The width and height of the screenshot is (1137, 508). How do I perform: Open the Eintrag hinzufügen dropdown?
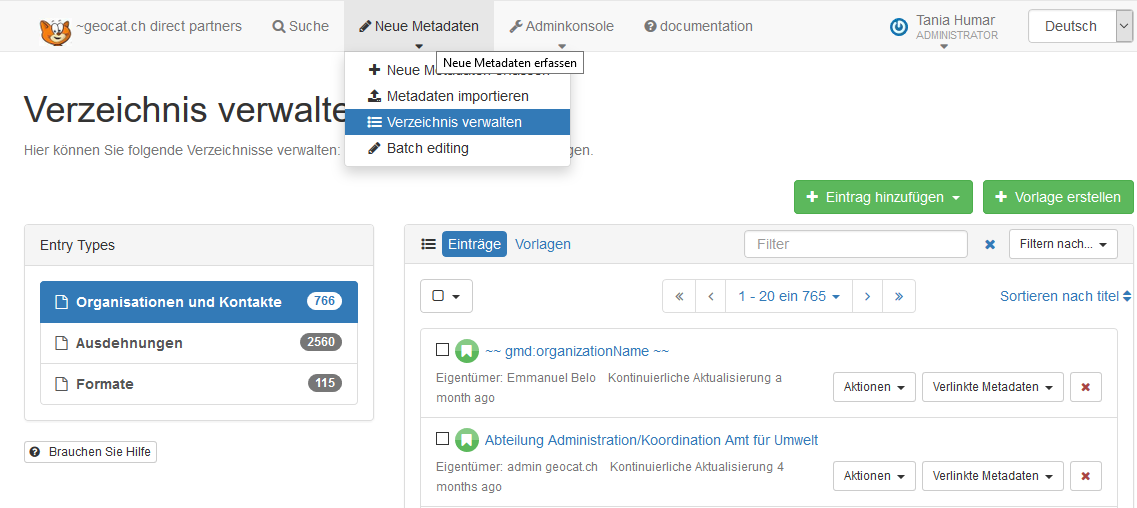pyautogui.click(x=883, y=197)
